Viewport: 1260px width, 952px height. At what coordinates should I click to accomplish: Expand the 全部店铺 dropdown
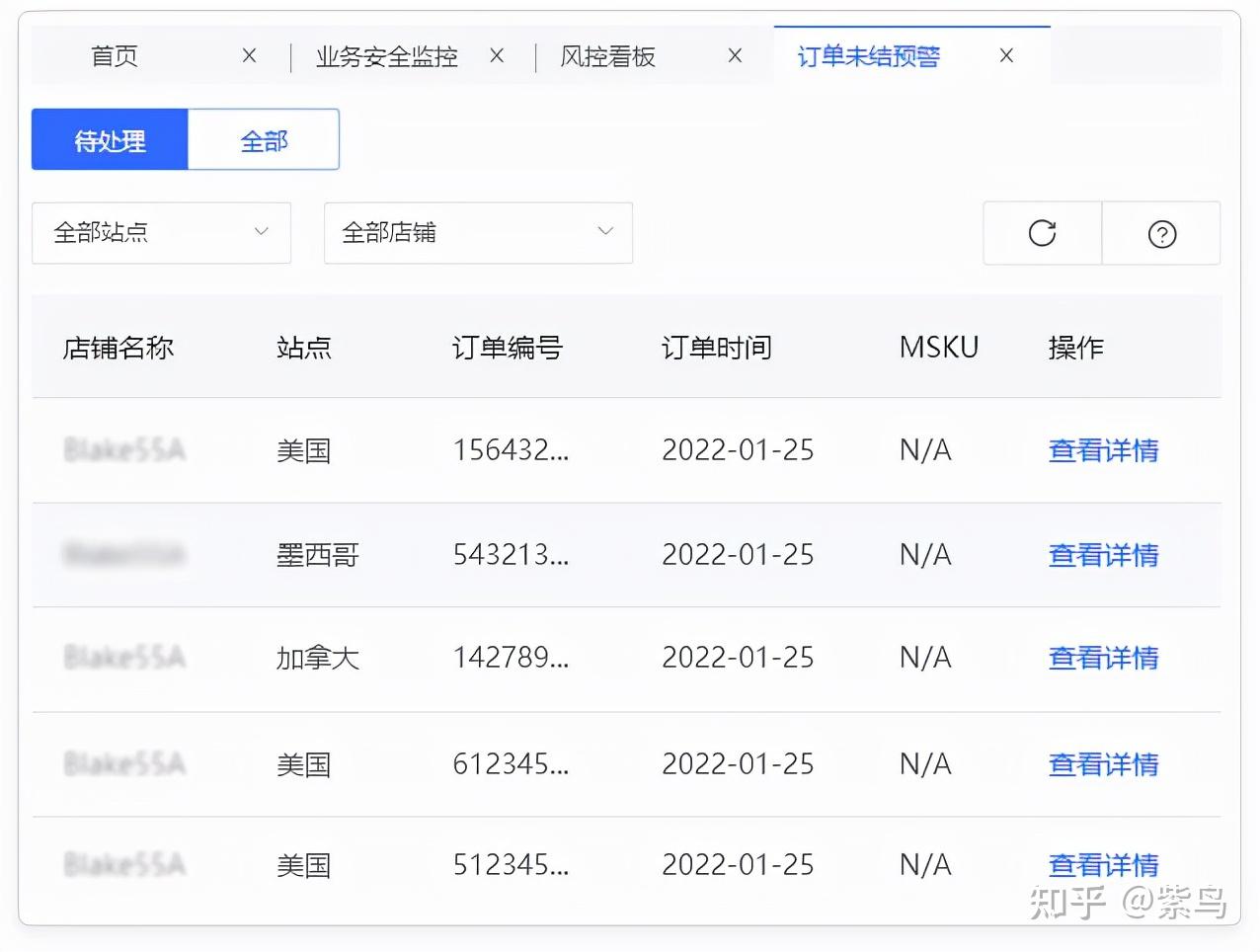(478, 233)
